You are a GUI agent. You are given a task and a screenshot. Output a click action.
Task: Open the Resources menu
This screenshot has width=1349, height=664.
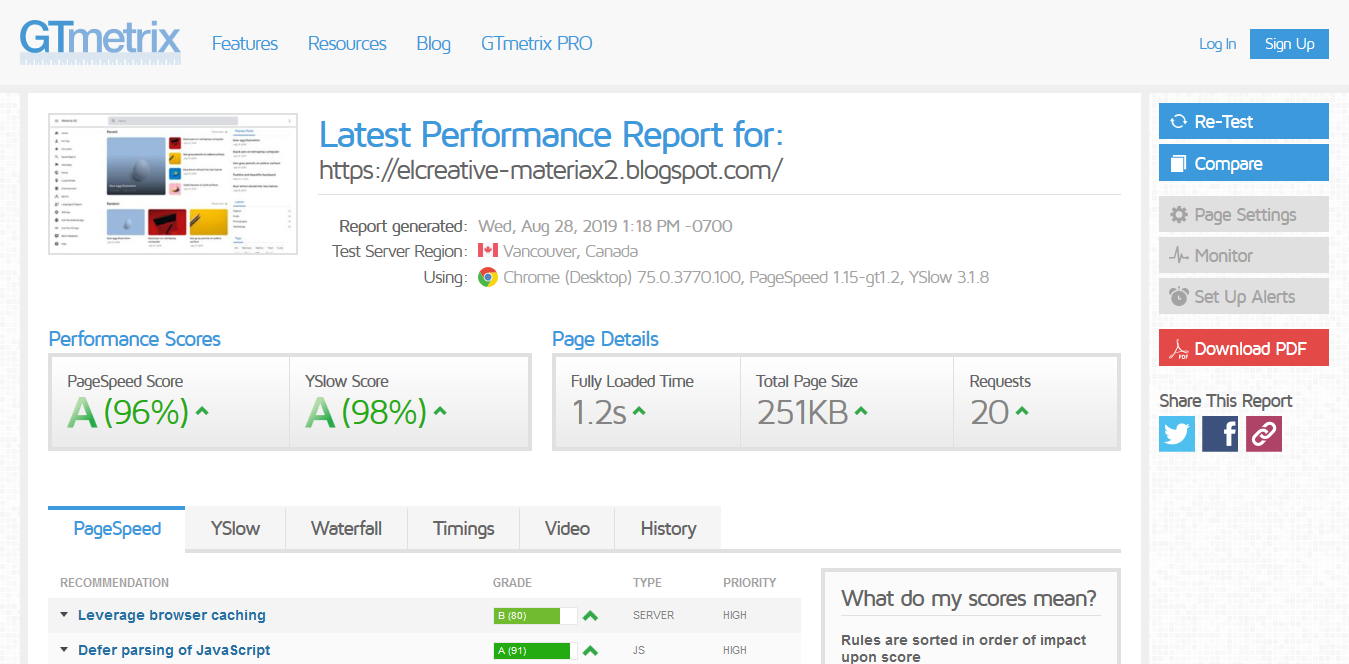[347, 44]
